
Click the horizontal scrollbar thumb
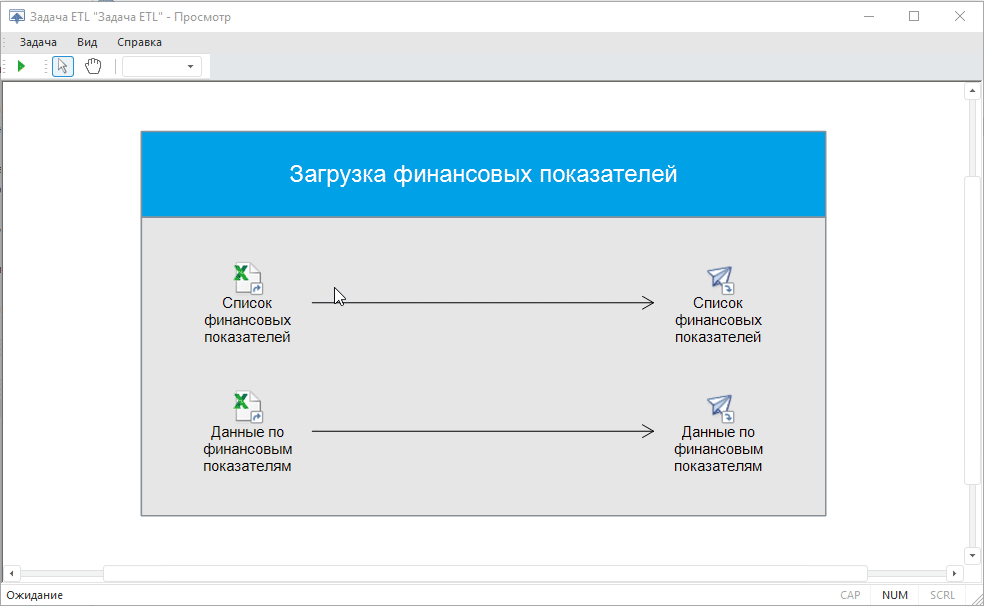(x=485, y=573)
